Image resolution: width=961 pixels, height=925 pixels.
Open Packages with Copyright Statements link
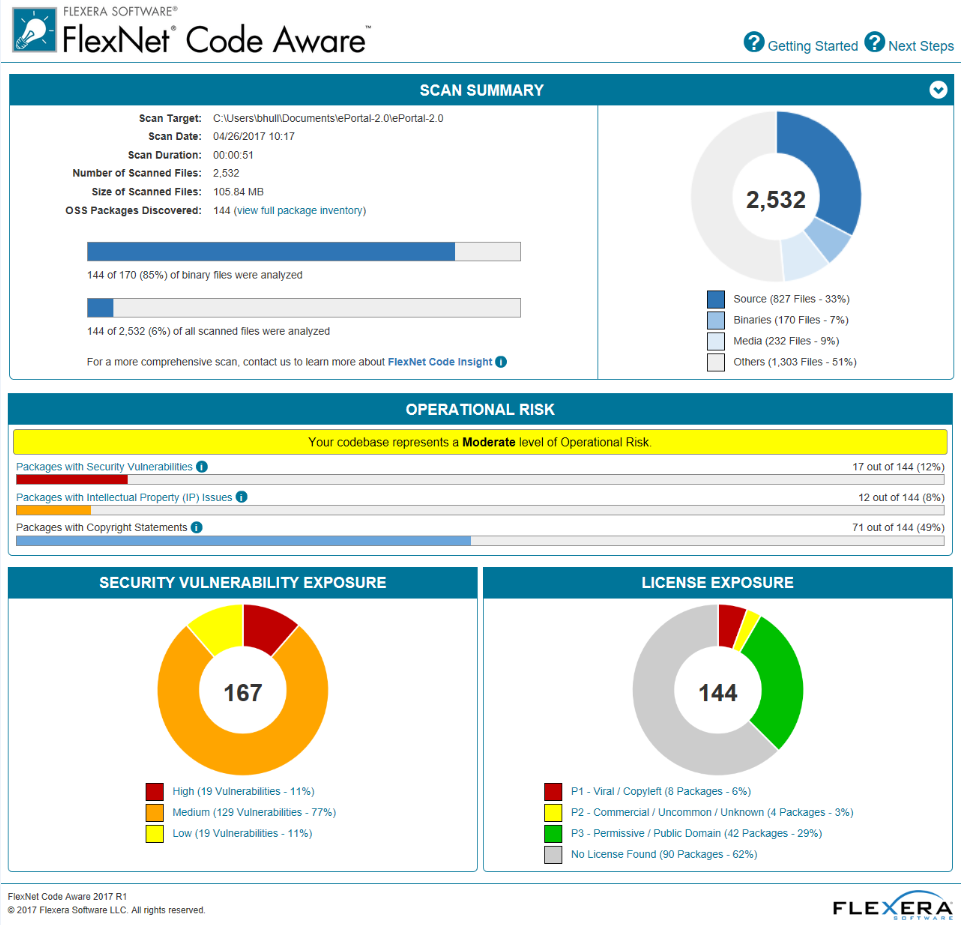pos(101,527)
